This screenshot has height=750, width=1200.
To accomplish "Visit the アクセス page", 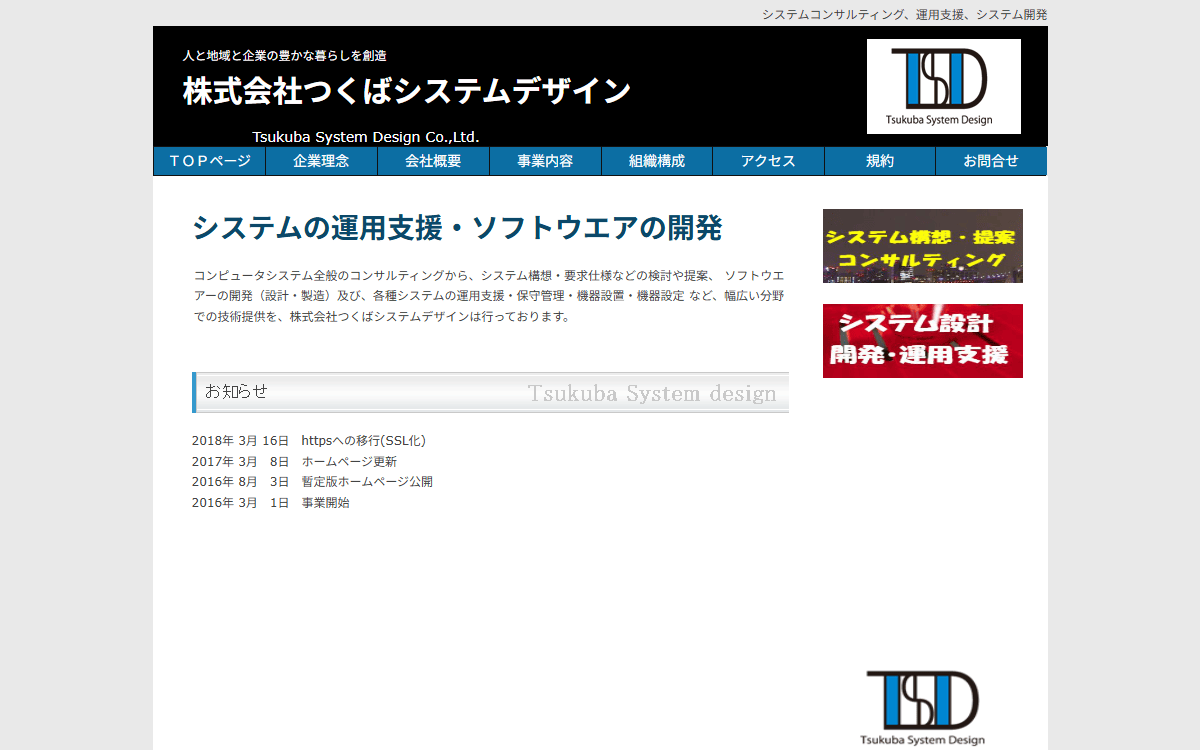I will (768, 161).
